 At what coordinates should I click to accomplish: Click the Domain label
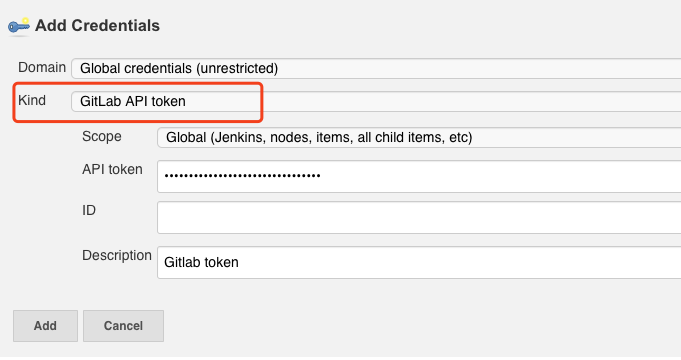pyautogui.click(x=42, y=67)
